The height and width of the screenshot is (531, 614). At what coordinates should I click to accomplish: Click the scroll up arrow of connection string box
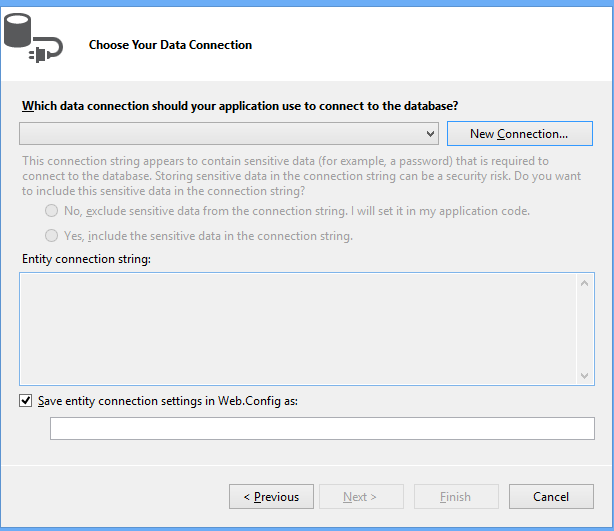pyautogui.click(x=586, y=282)
